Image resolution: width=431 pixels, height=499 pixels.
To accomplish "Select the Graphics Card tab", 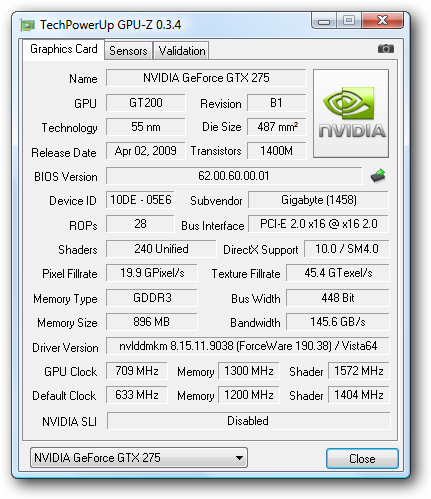I will [63, 49].
